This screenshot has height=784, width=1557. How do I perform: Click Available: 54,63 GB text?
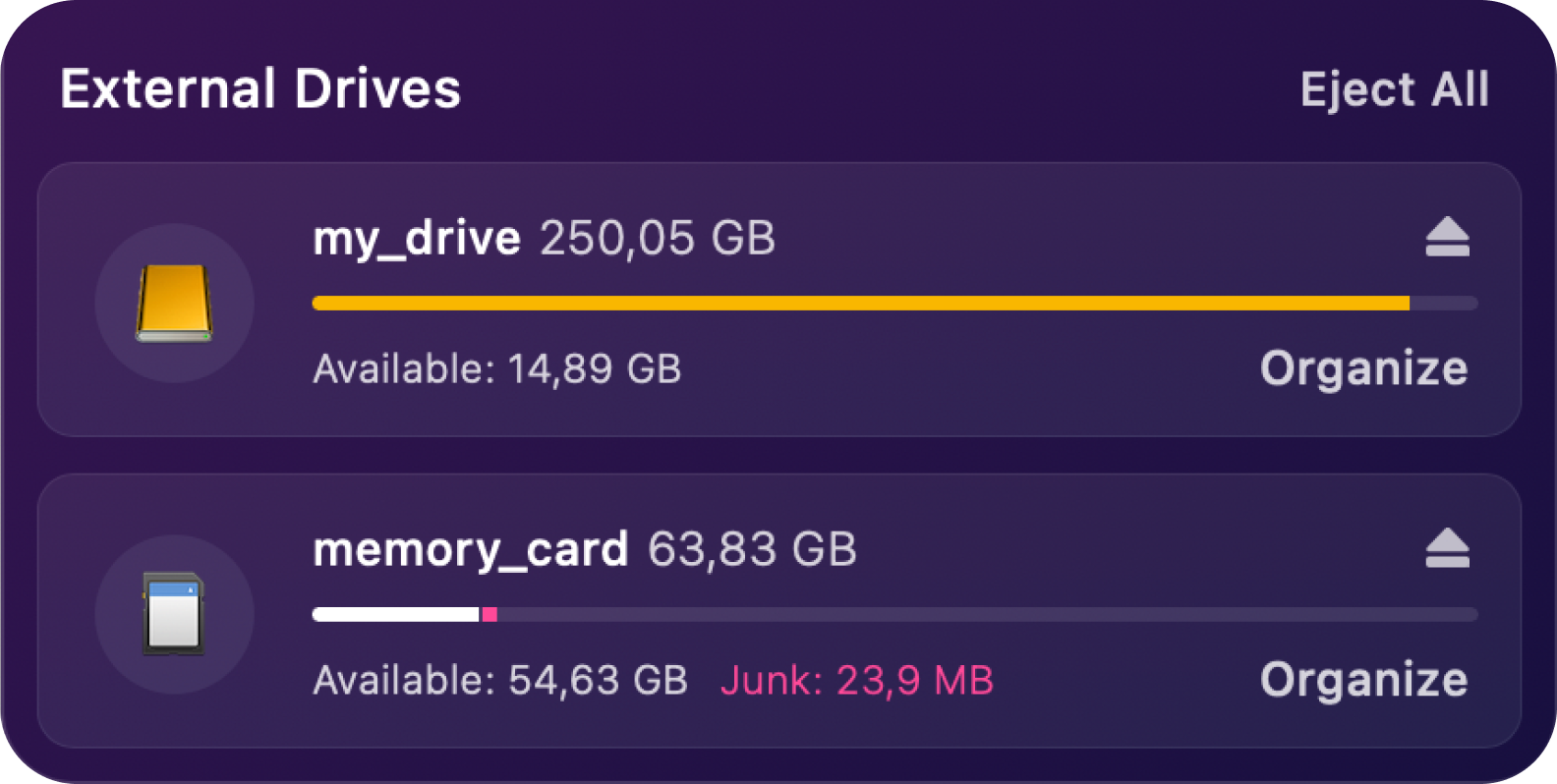tap(500, 680)
